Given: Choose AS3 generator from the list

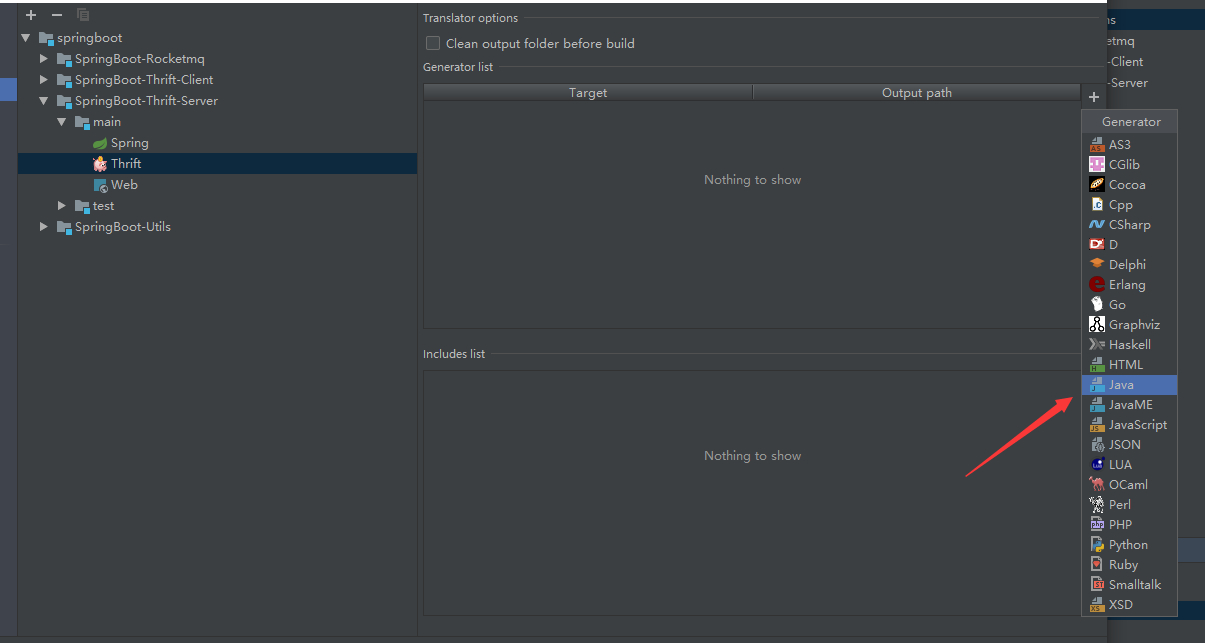Looking at the screenshot, I should 1129,144.
